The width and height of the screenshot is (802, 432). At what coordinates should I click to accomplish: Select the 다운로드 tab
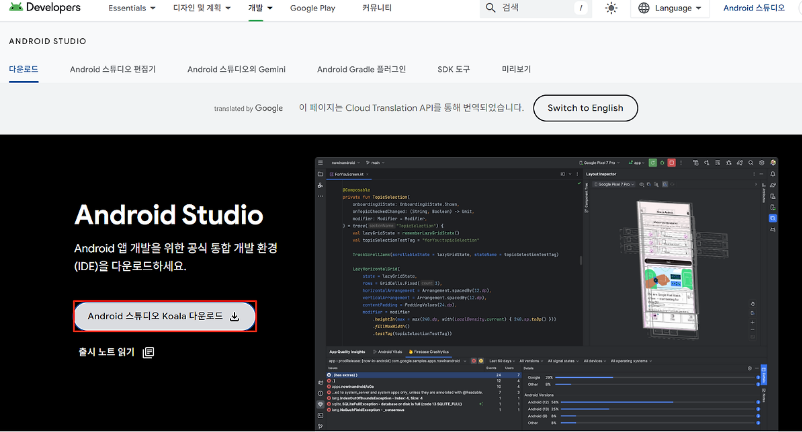coord(24,69)
